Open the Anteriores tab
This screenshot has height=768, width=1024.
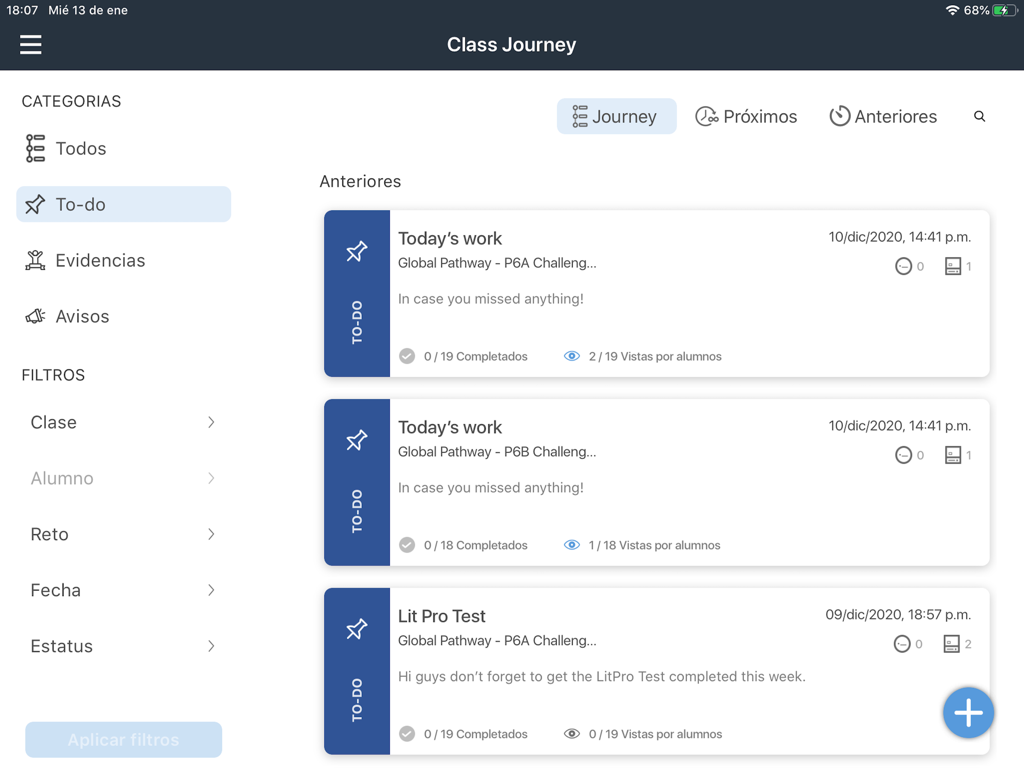click(x=884, y=116)
